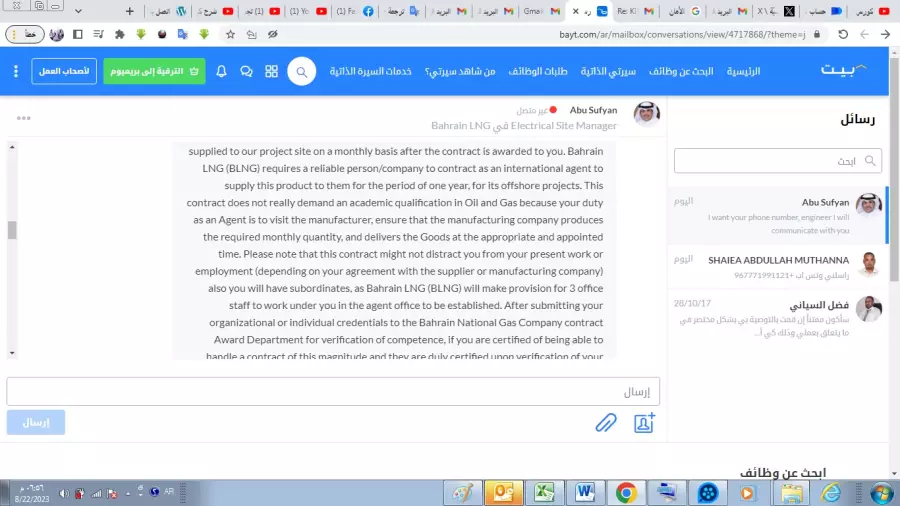Click the لأصحاب العمل employers button
The height and width of the screenshot is (506, 900).
coord(64,71)
